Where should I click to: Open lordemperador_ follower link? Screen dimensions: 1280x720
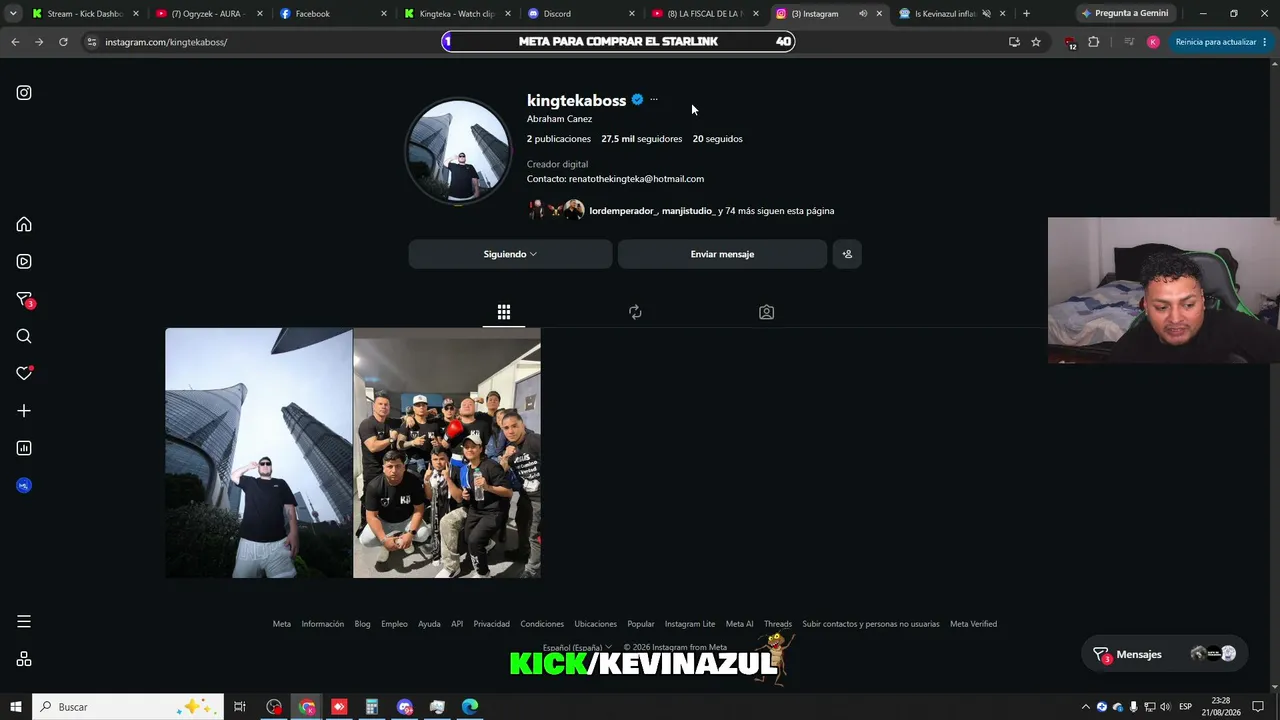tap(622, 211)
